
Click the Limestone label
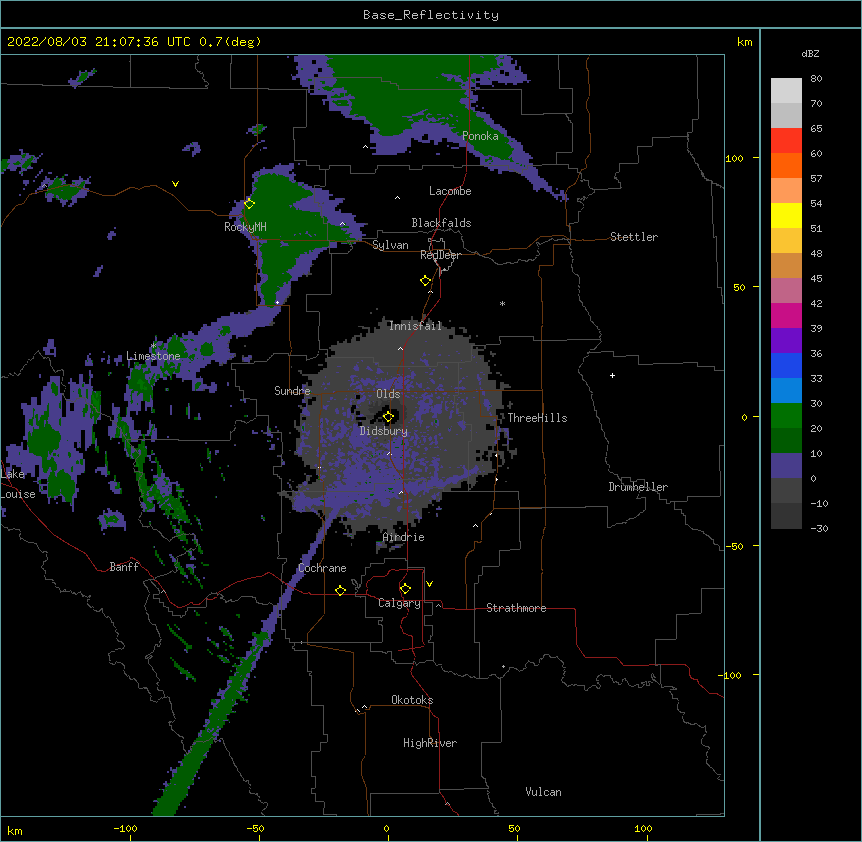click(153, 356)
